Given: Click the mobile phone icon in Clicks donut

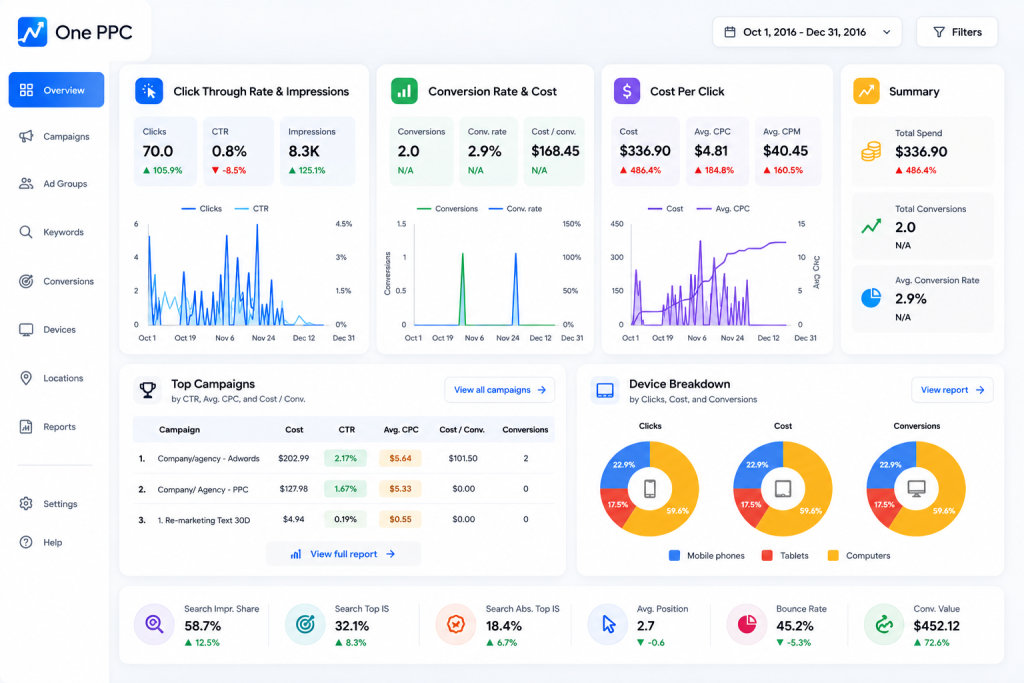Looking at the screenshot, I should [x=650, y=488].
